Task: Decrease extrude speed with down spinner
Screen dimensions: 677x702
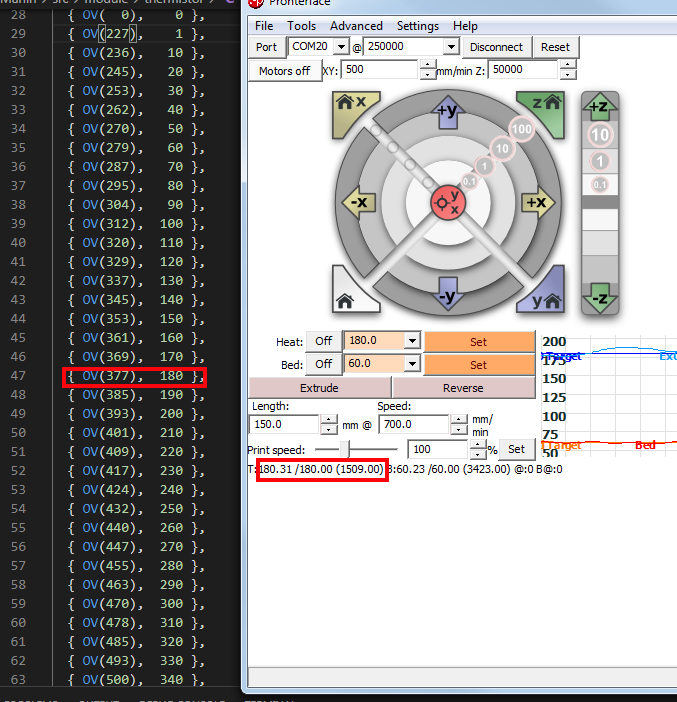Action: (x=458, y=429)
